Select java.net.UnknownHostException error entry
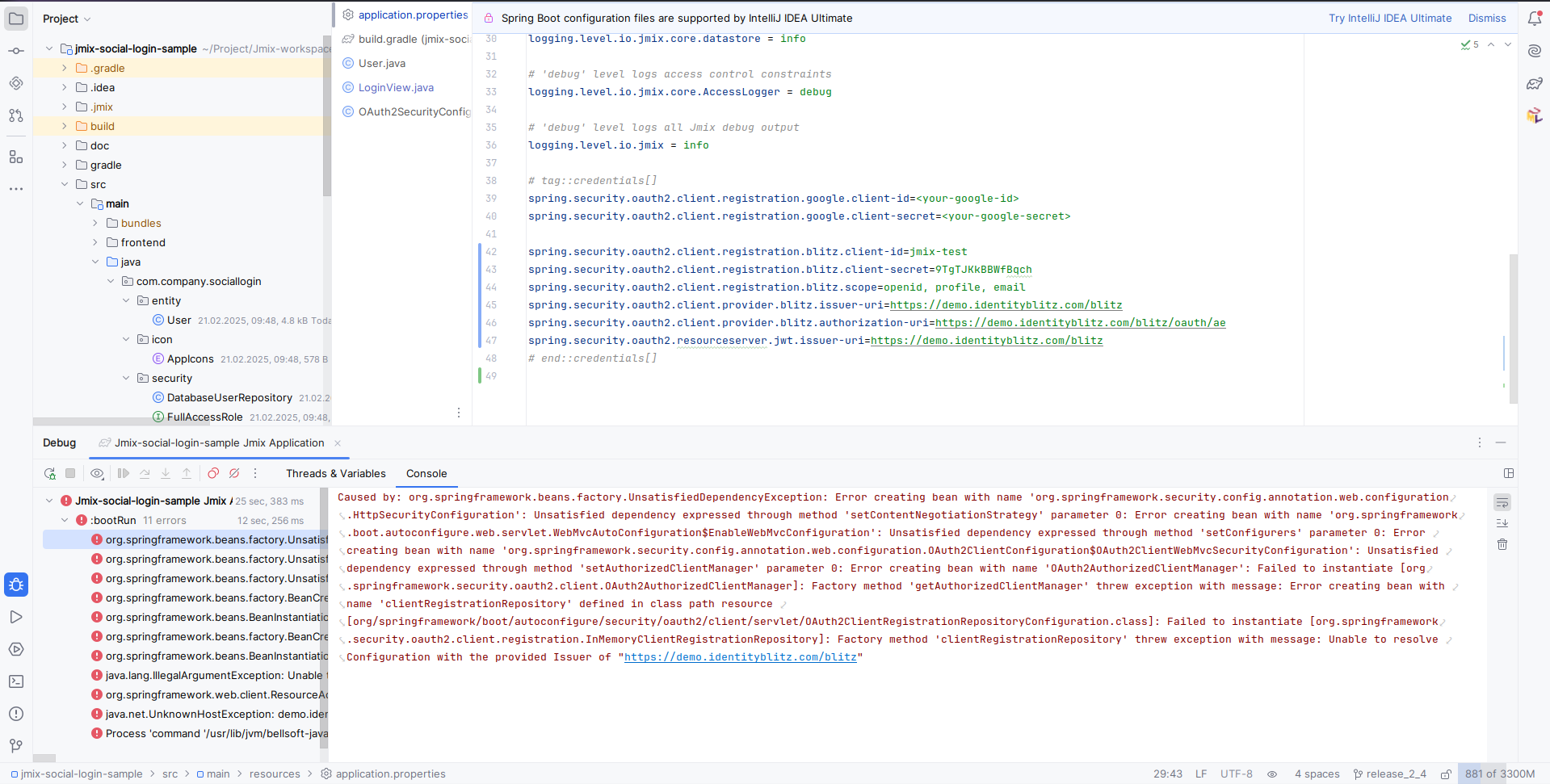The width and height of the screenshot is (1550, 784). point(208,715)
